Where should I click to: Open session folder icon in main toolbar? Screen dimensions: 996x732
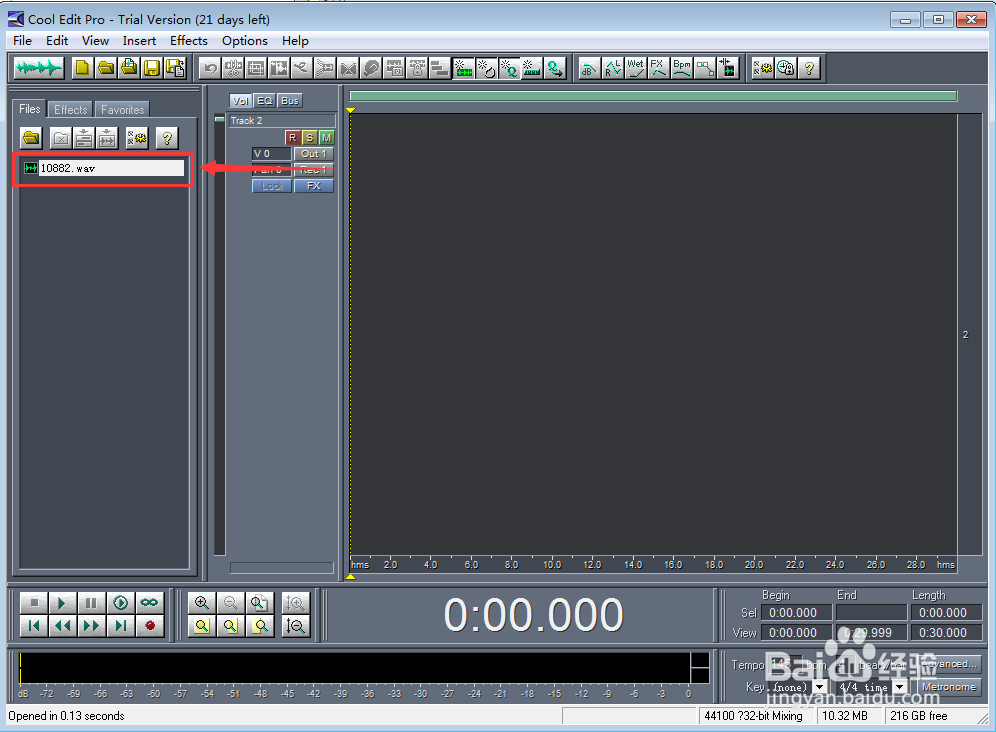pyautogui.click(x=105, y=67)
